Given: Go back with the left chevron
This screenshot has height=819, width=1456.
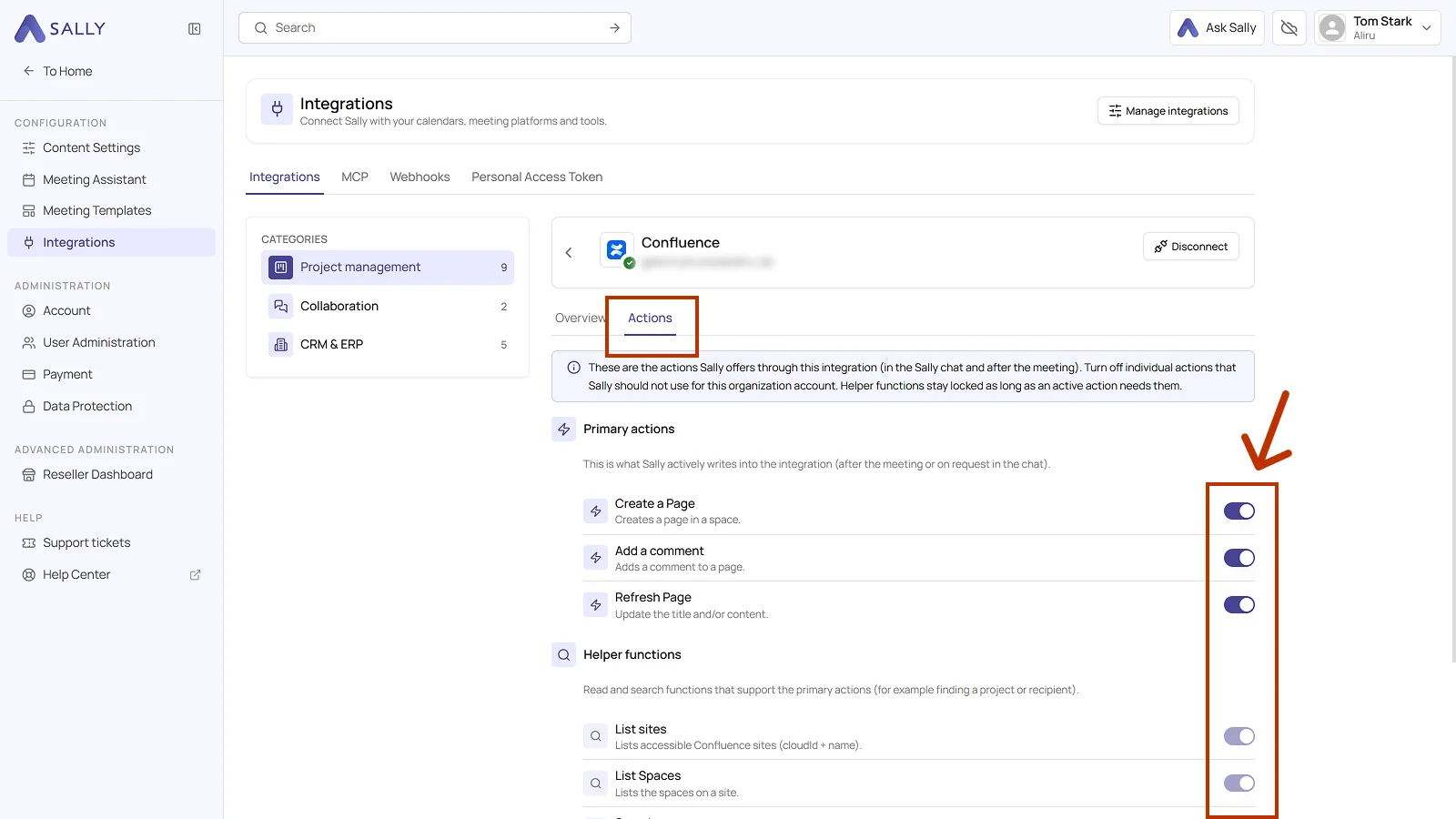Looking at the screenshot, I should pos(569,253).
